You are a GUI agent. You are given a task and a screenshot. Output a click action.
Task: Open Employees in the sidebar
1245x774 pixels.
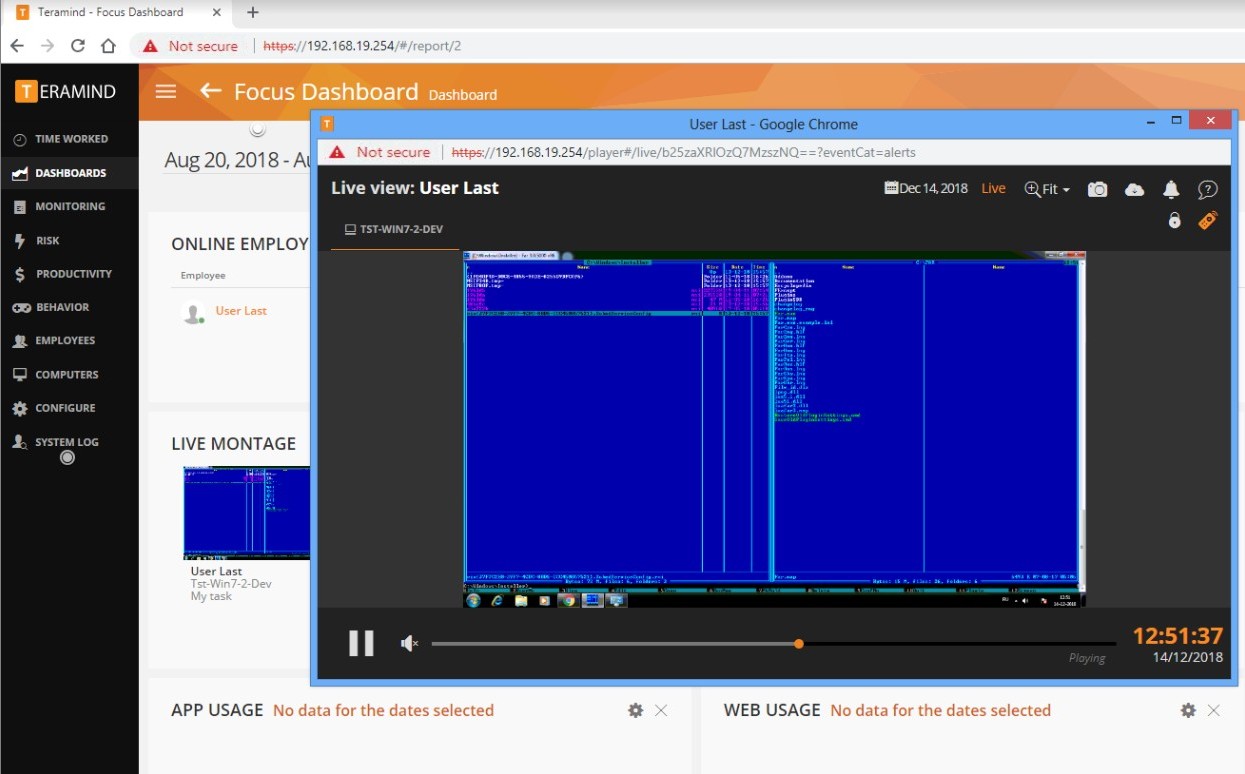pyautogui.click(x=70, y=340)
